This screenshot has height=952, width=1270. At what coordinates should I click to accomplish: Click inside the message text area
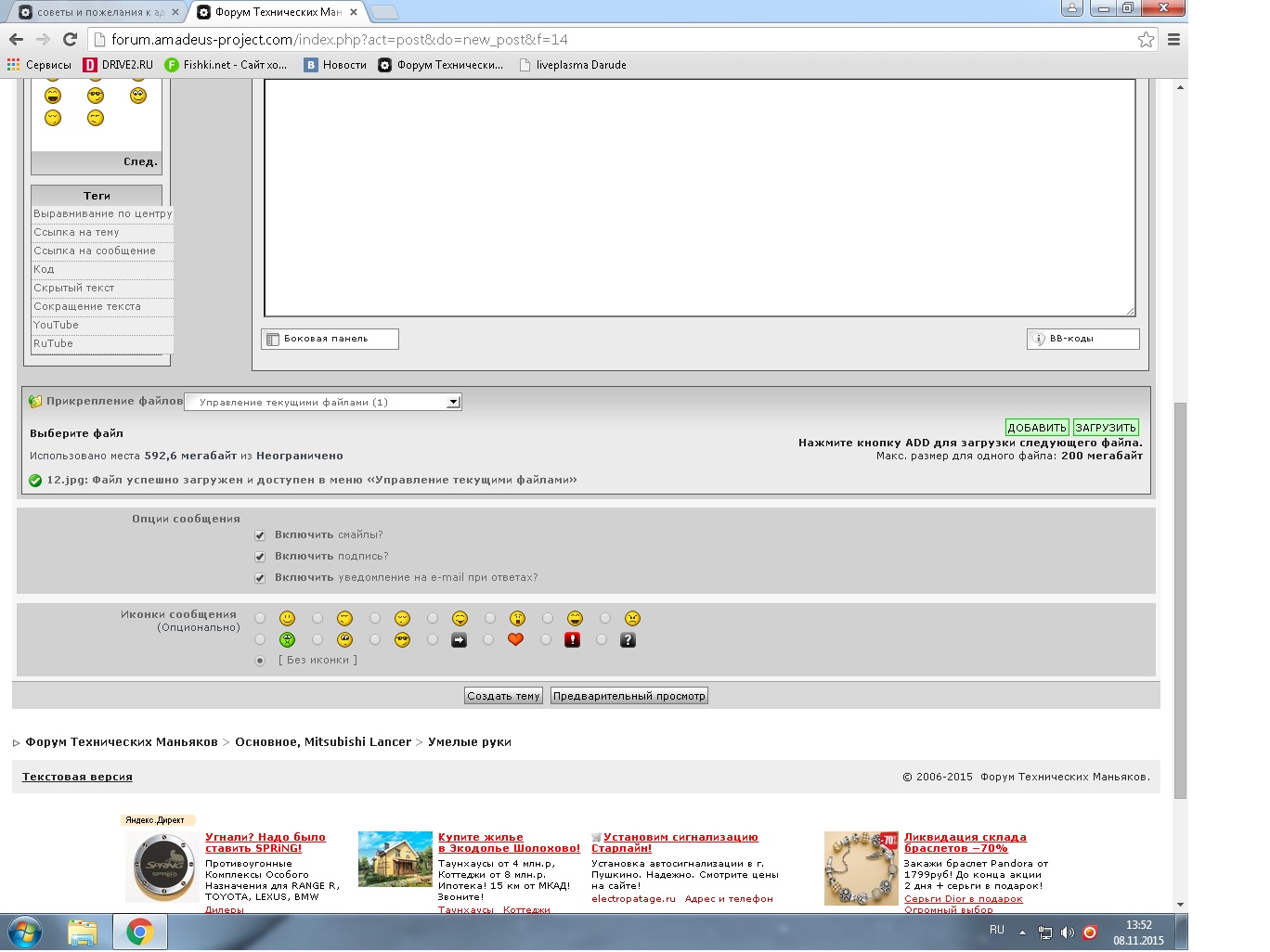click(x=699, y=197)
